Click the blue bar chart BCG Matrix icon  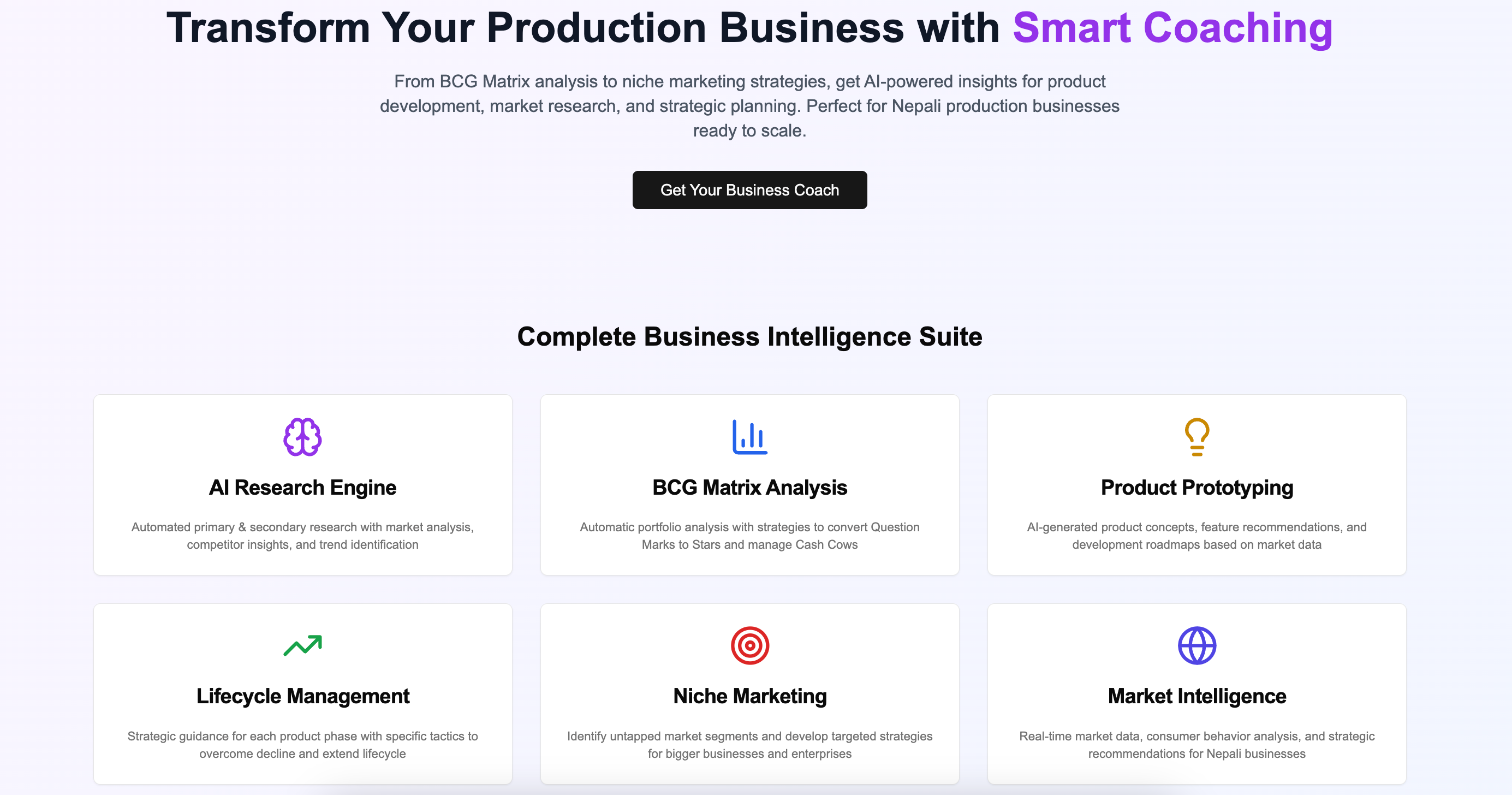(x=749, y=436)
